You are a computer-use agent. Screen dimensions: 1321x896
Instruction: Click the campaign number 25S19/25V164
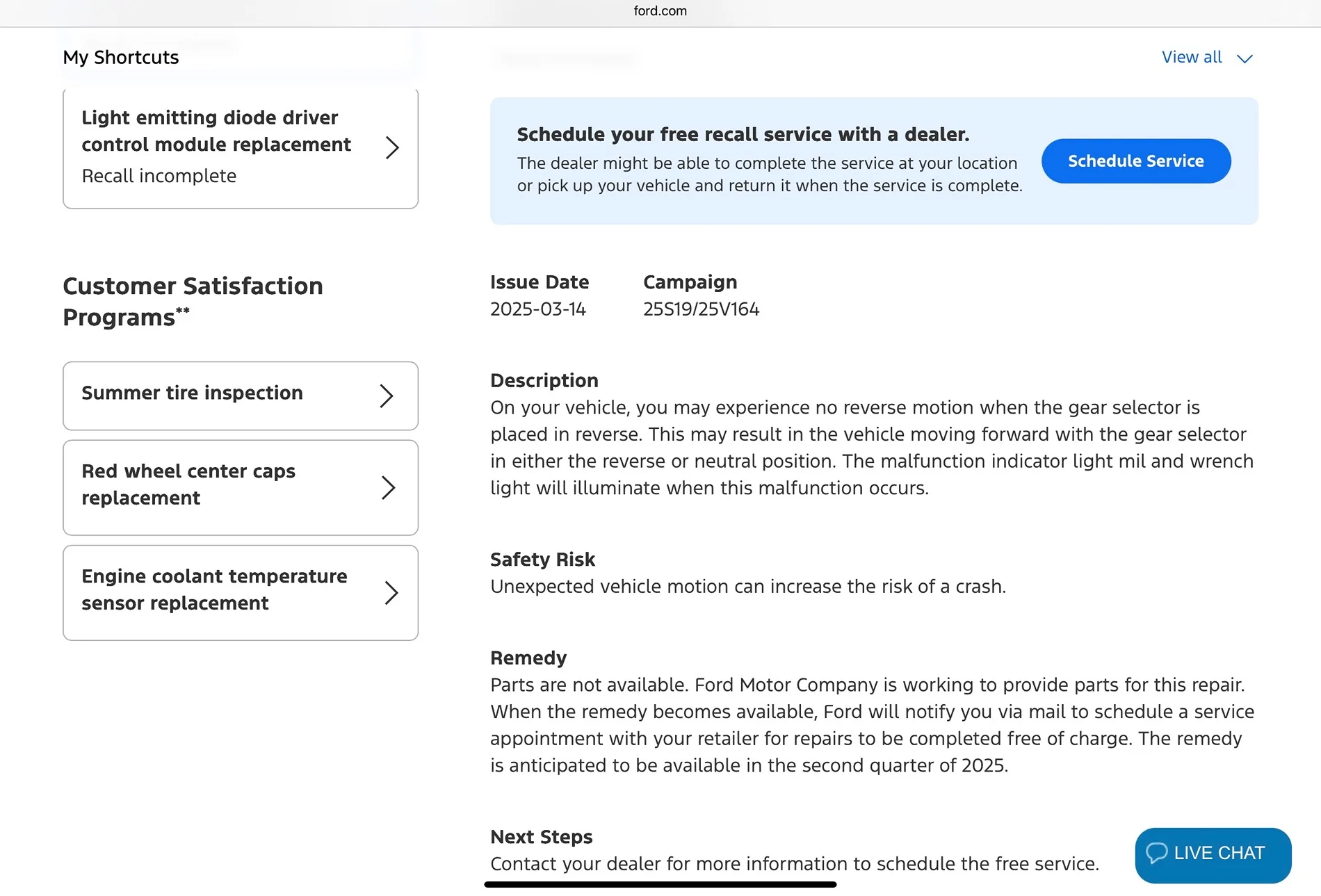tap(701, 309)
